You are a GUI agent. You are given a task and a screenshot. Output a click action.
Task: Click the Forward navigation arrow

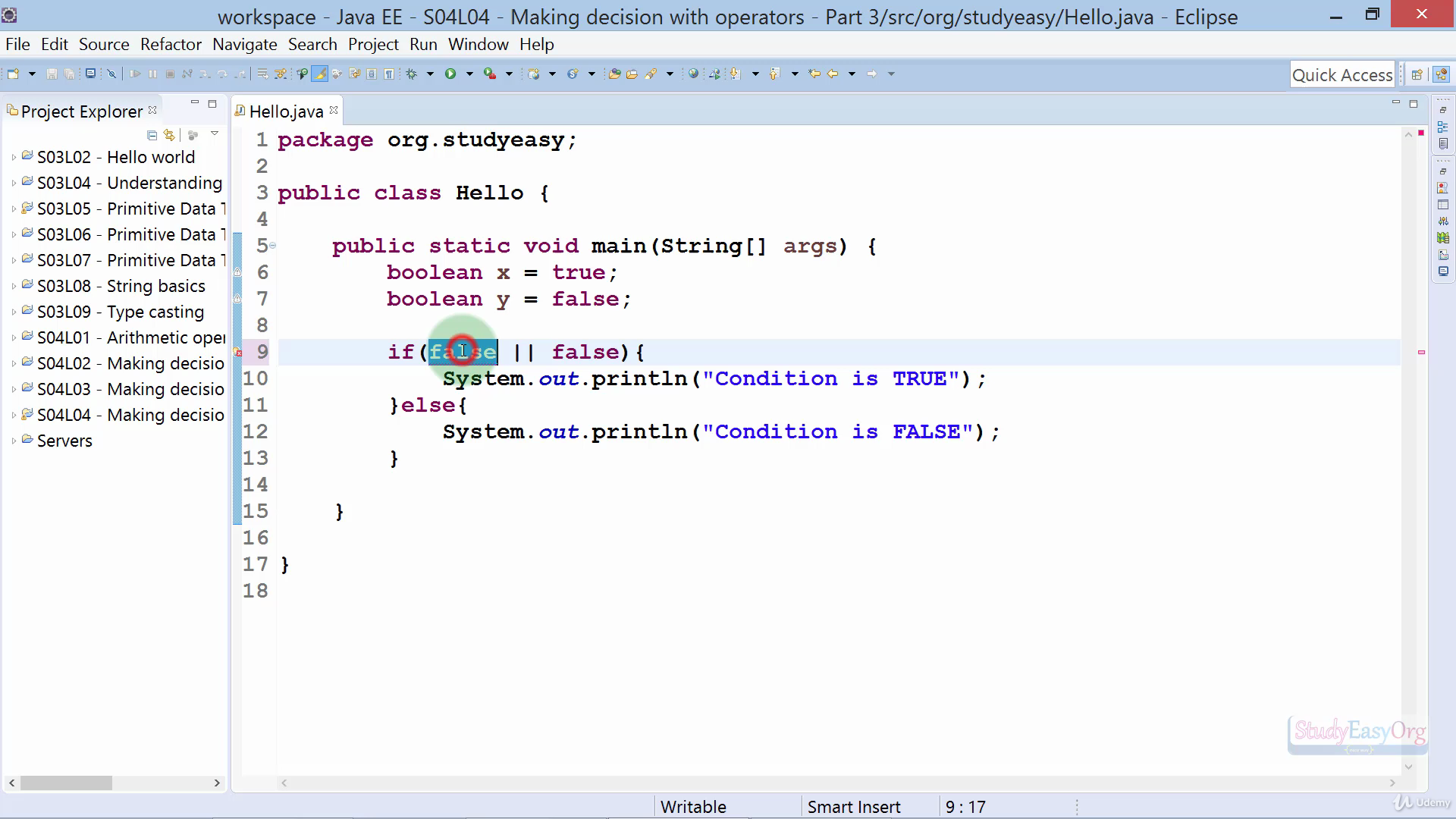pyautogui.click(x=871, y=74)
